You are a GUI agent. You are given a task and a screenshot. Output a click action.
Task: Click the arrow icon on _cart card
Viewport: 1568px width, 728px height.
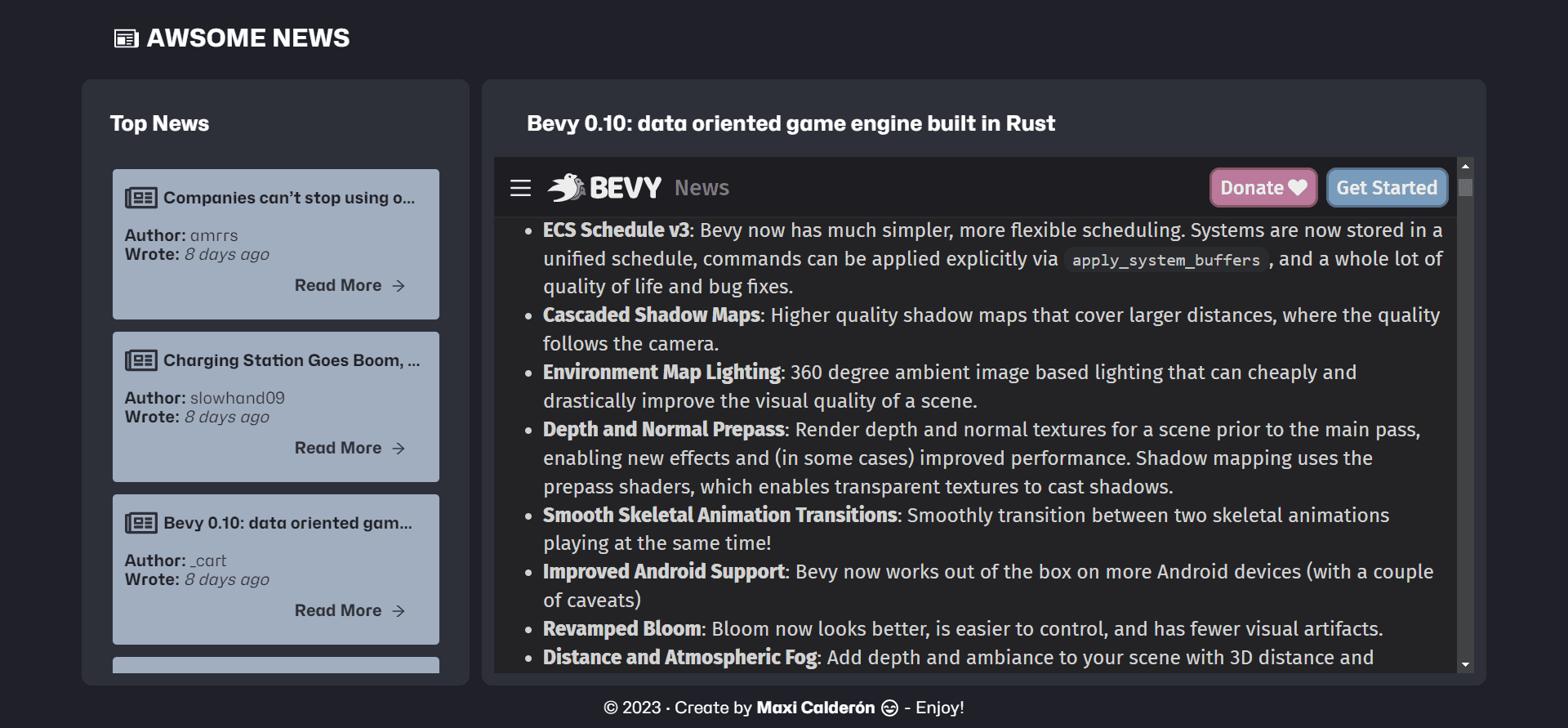399,611
